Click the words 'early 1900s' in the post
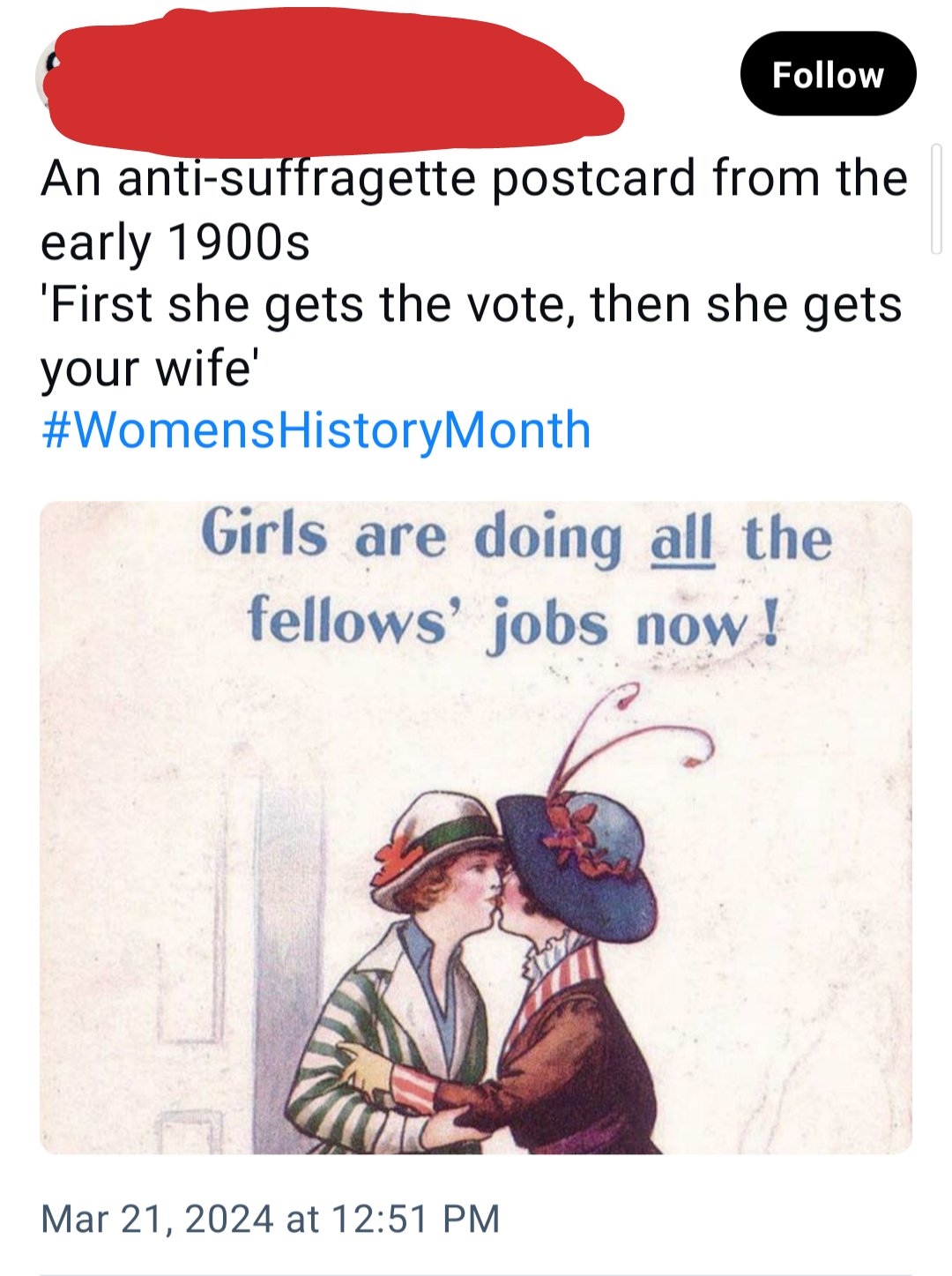Screen dimensions: 952x1276 (x=175, y=242)
